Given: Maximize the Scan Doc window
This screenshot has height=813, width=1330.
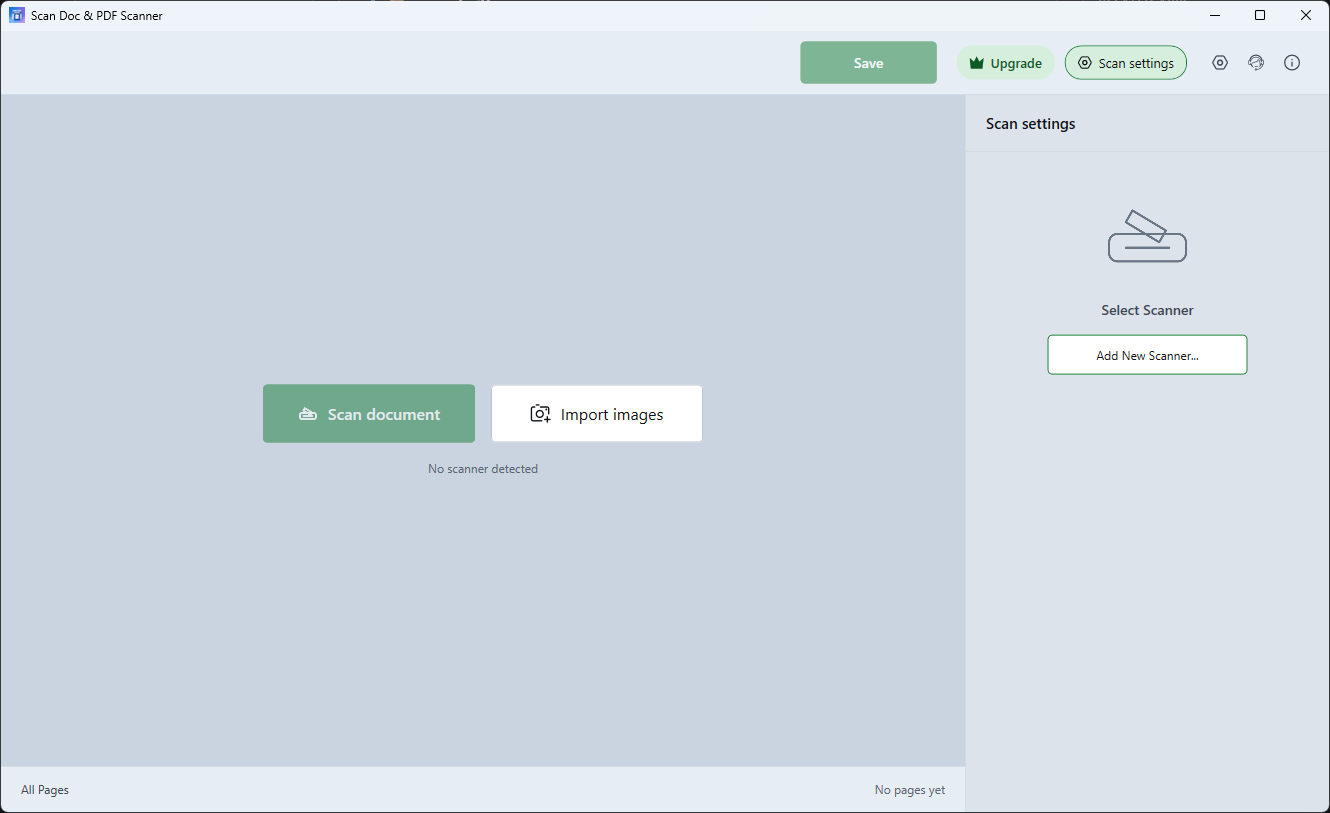Looking at the screenshot, I should [x=1260, y=15].
